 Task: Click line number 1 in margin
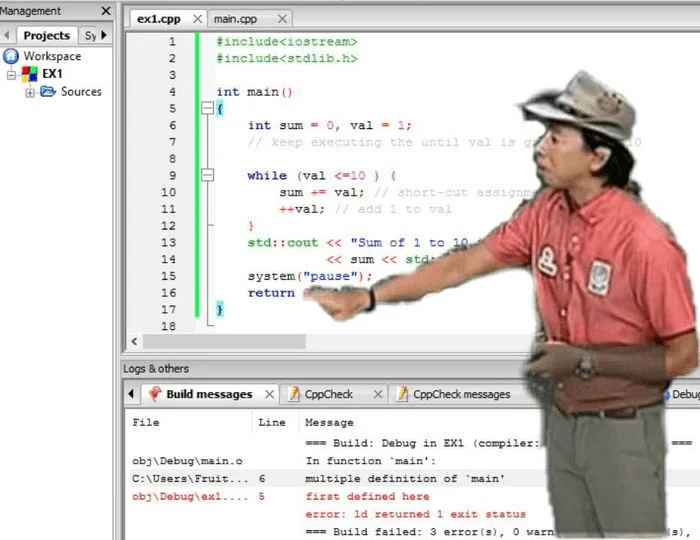[172, 42]
